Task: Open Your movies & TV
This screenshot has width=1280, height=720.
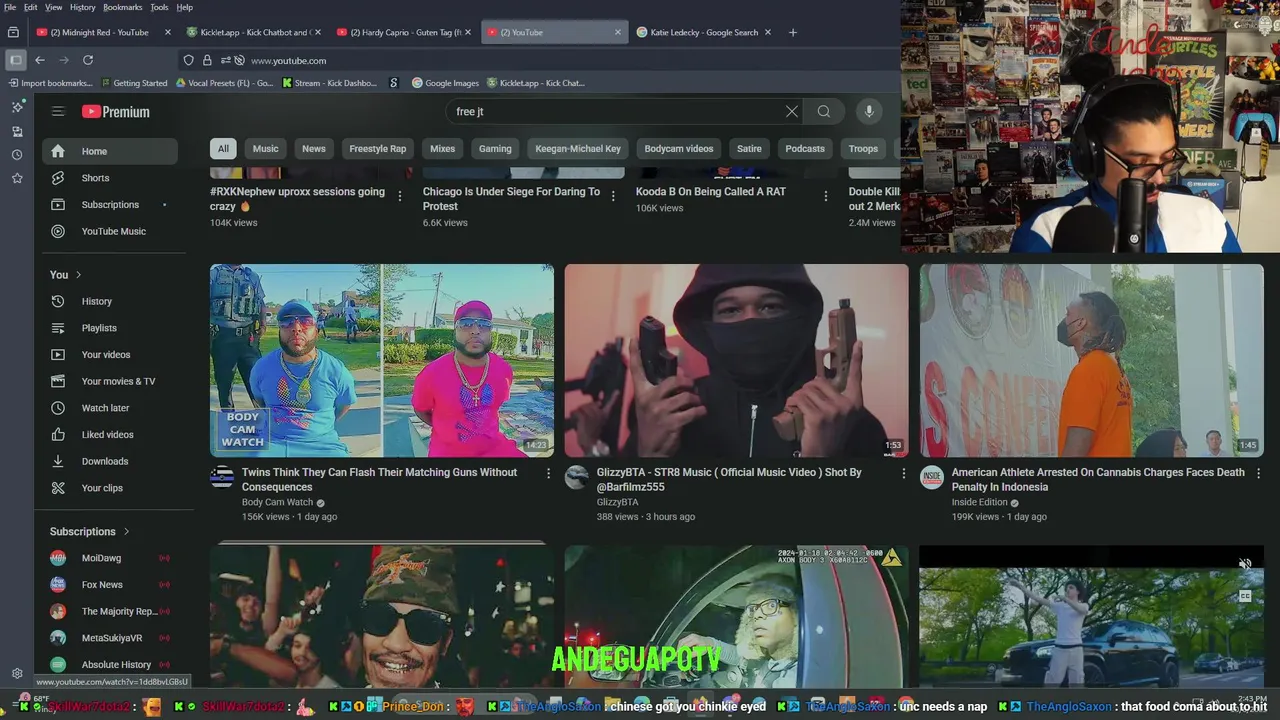Action: pyautogui.click(x=110, y=381)
